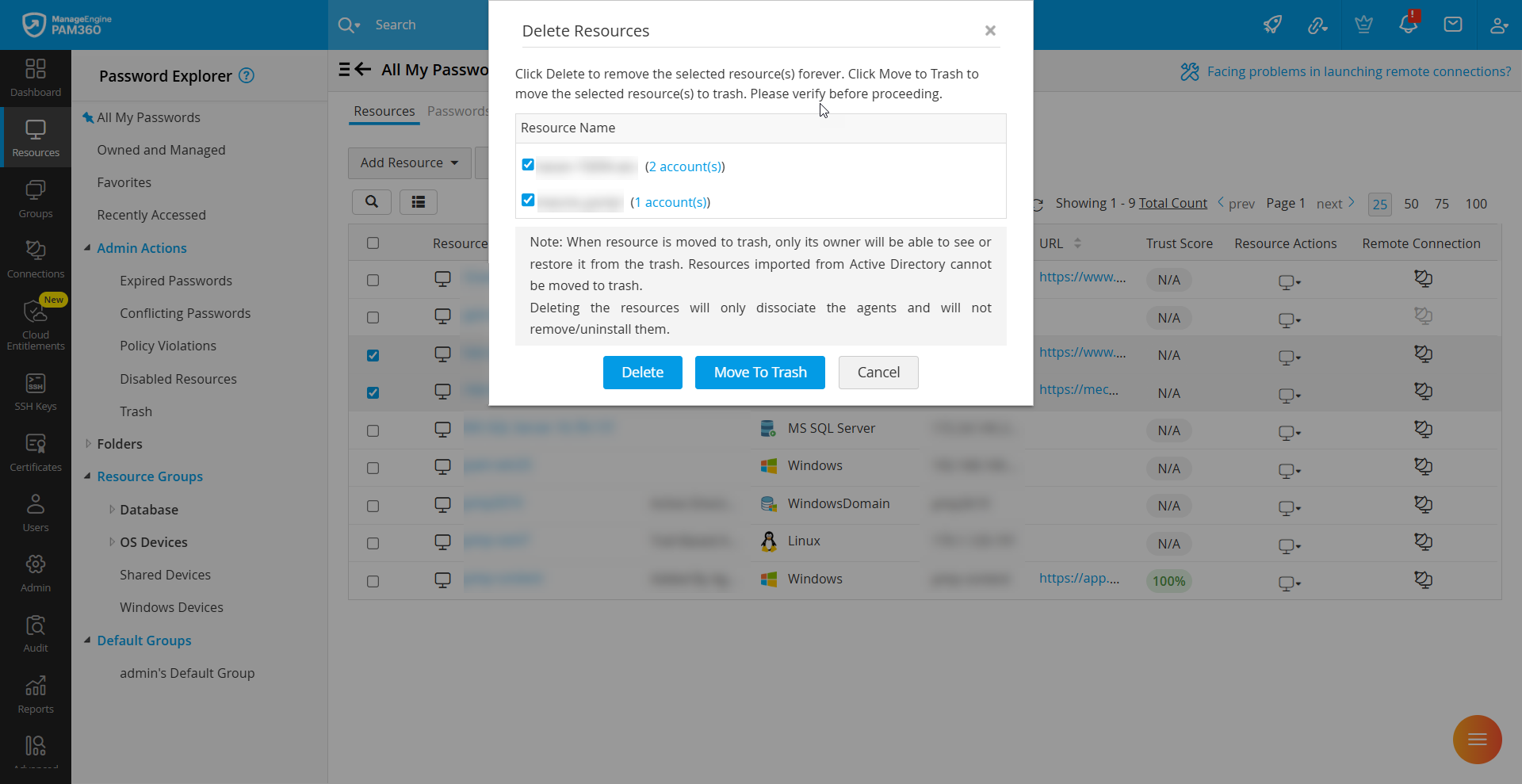The height and width of the screenshot is (784, 1522).
Task: Open Recently Accessed list
Action: click(x=151, y=215)
